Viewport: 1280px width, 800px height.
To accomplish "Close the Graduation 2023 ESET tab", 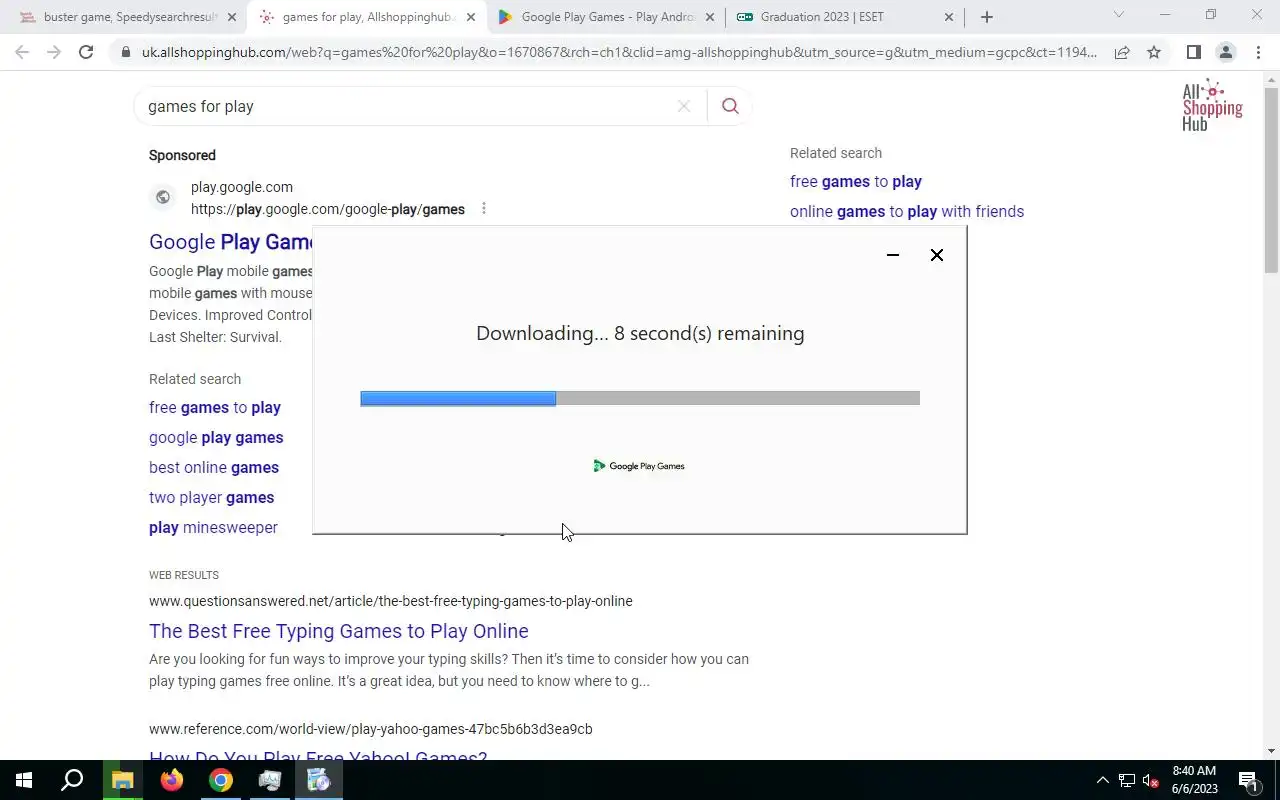I will (x=949, y=17).
